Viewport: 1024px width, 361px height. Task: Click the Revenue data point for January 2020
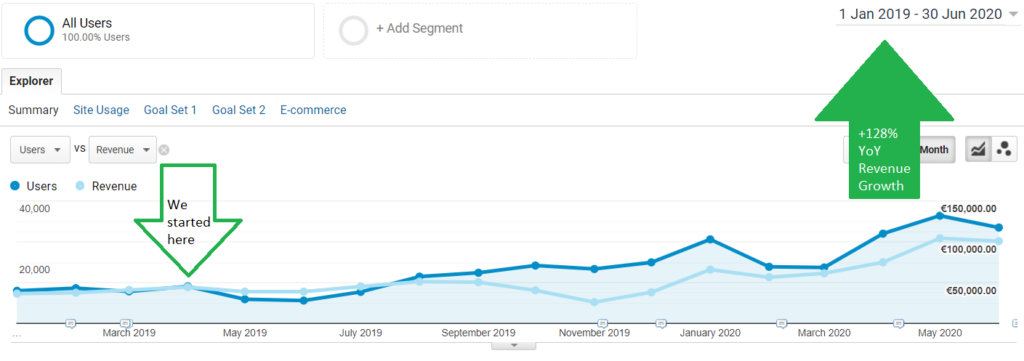coord(710,270)
